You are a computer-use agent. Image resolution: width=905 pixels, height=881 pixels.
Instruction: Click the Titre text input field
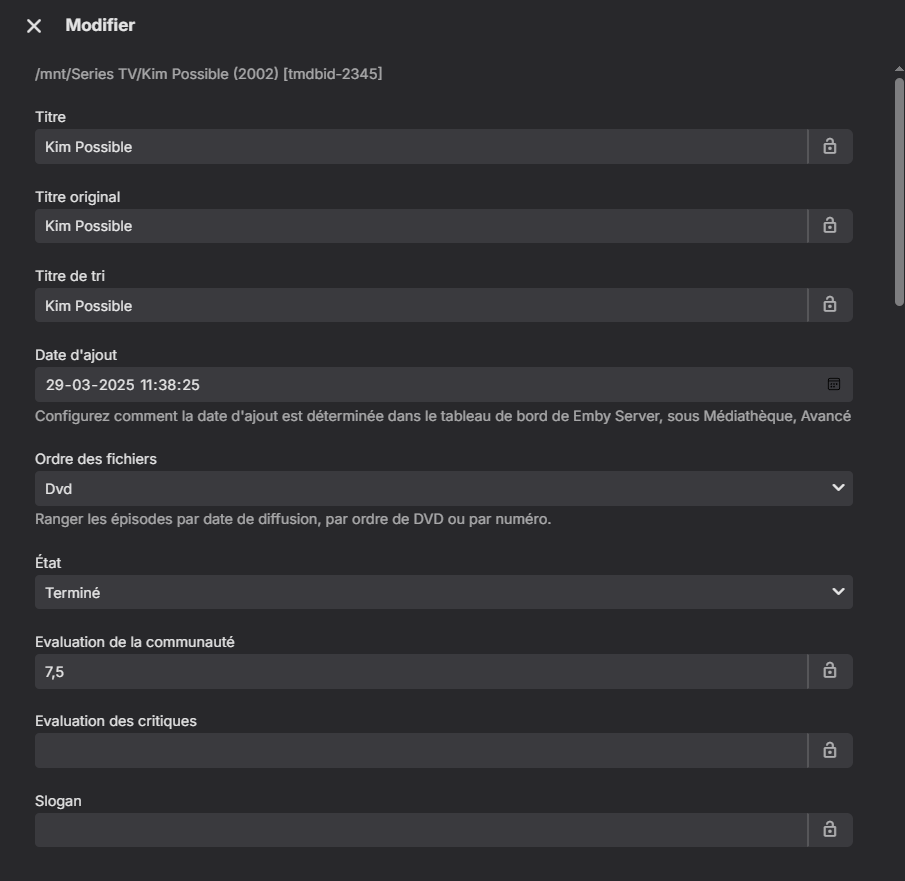[420, 147]
